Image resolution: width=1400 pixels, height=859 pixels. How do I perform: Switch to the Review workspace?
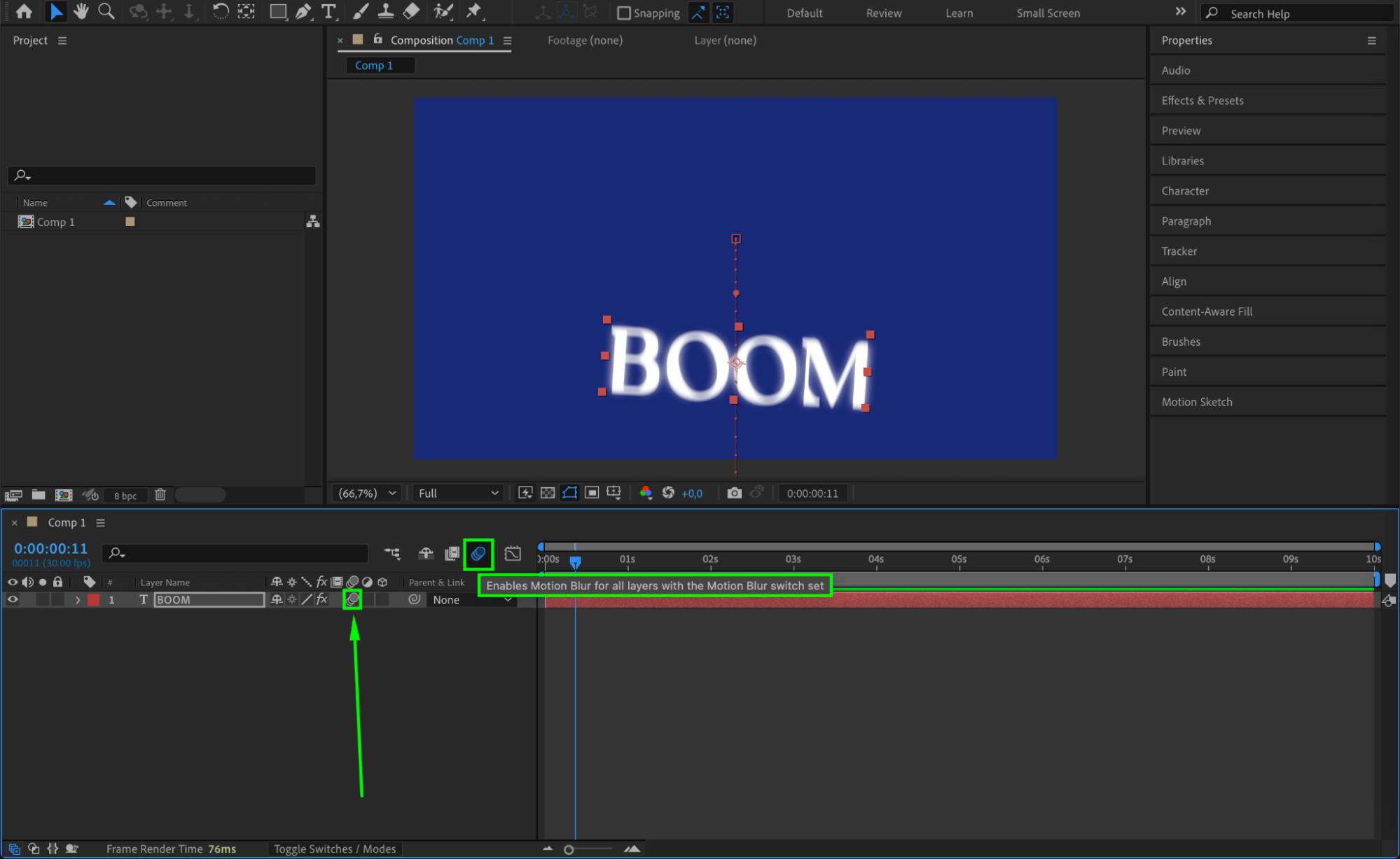point(883,13)
